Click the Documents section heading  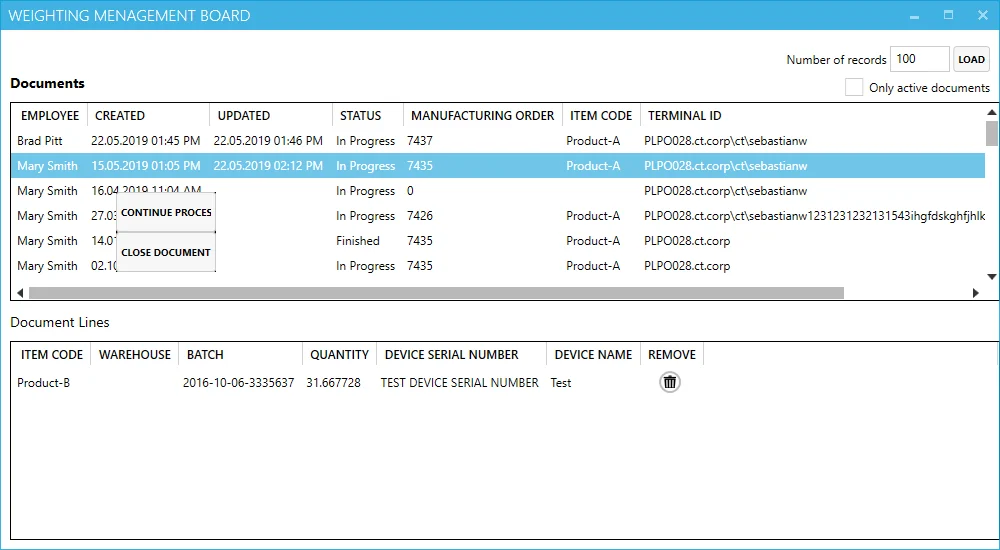(47, 83)
